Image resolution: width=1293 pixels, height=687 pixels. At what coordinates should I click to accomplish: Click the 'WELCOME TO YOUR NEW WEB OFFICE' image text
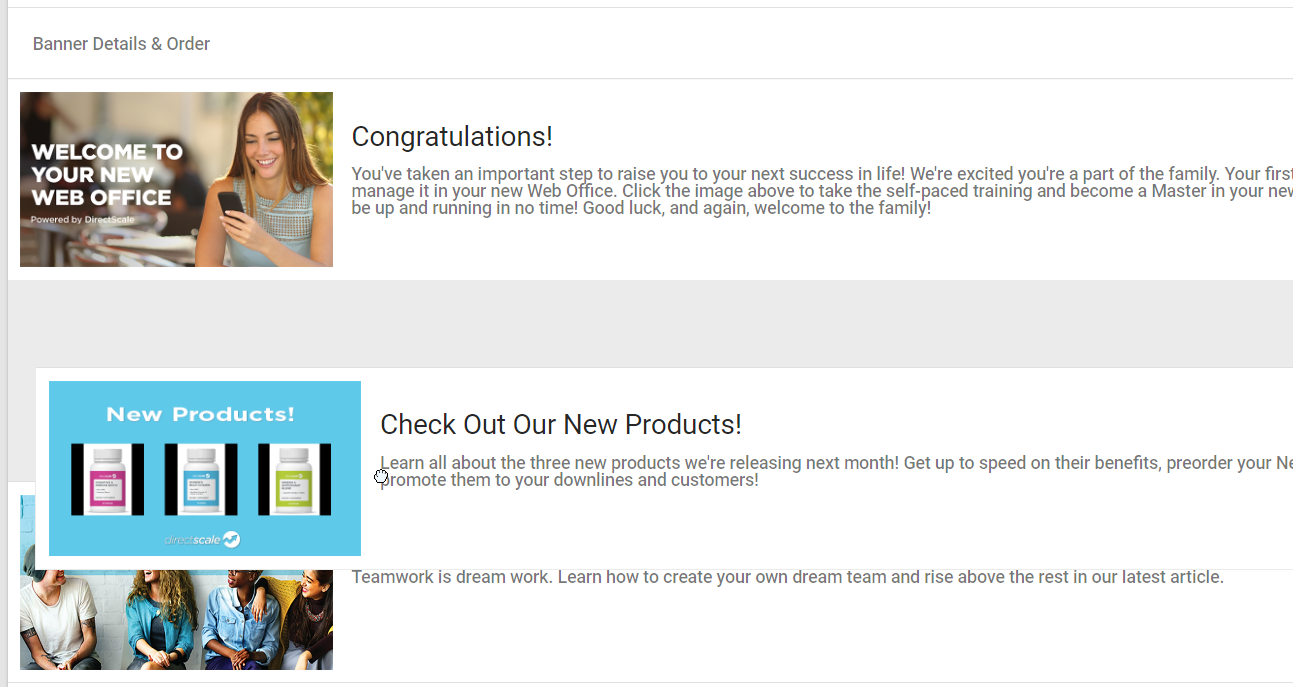coord(106,175)
